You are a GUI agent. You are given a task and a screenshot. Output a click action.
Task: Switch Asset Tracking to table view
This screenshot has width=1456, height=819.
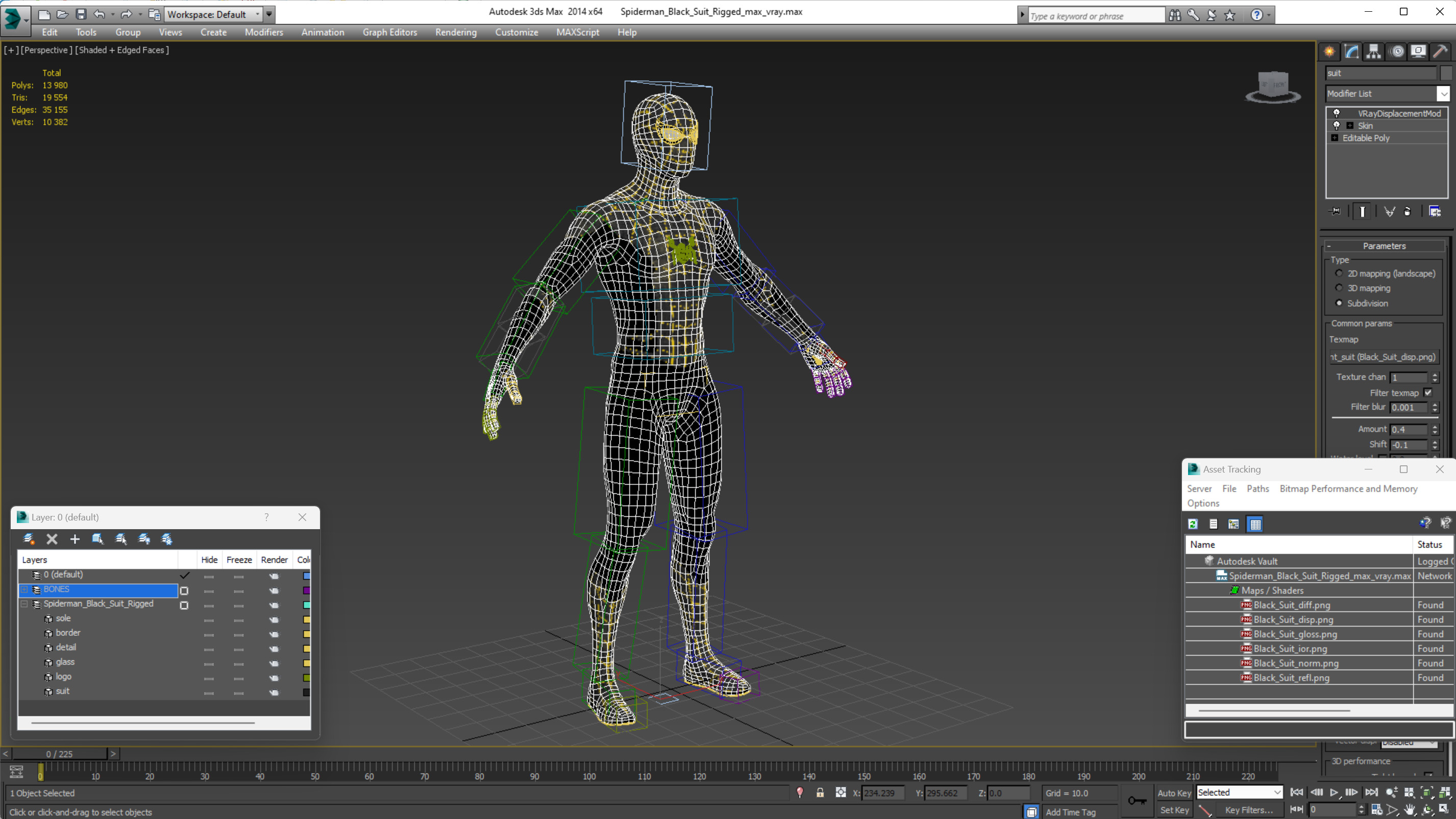(x=1255, y=524)
